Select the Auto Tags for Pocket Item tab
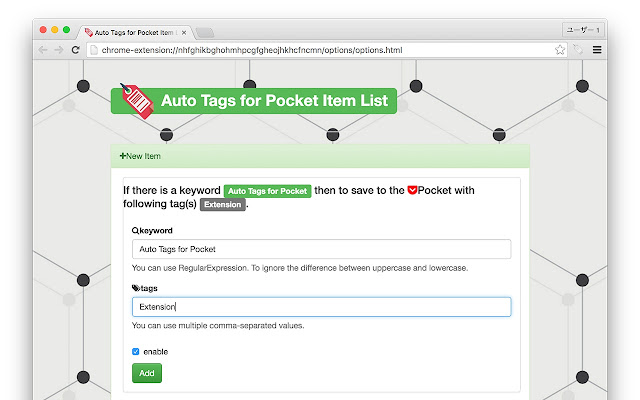 tap(135, 32)
